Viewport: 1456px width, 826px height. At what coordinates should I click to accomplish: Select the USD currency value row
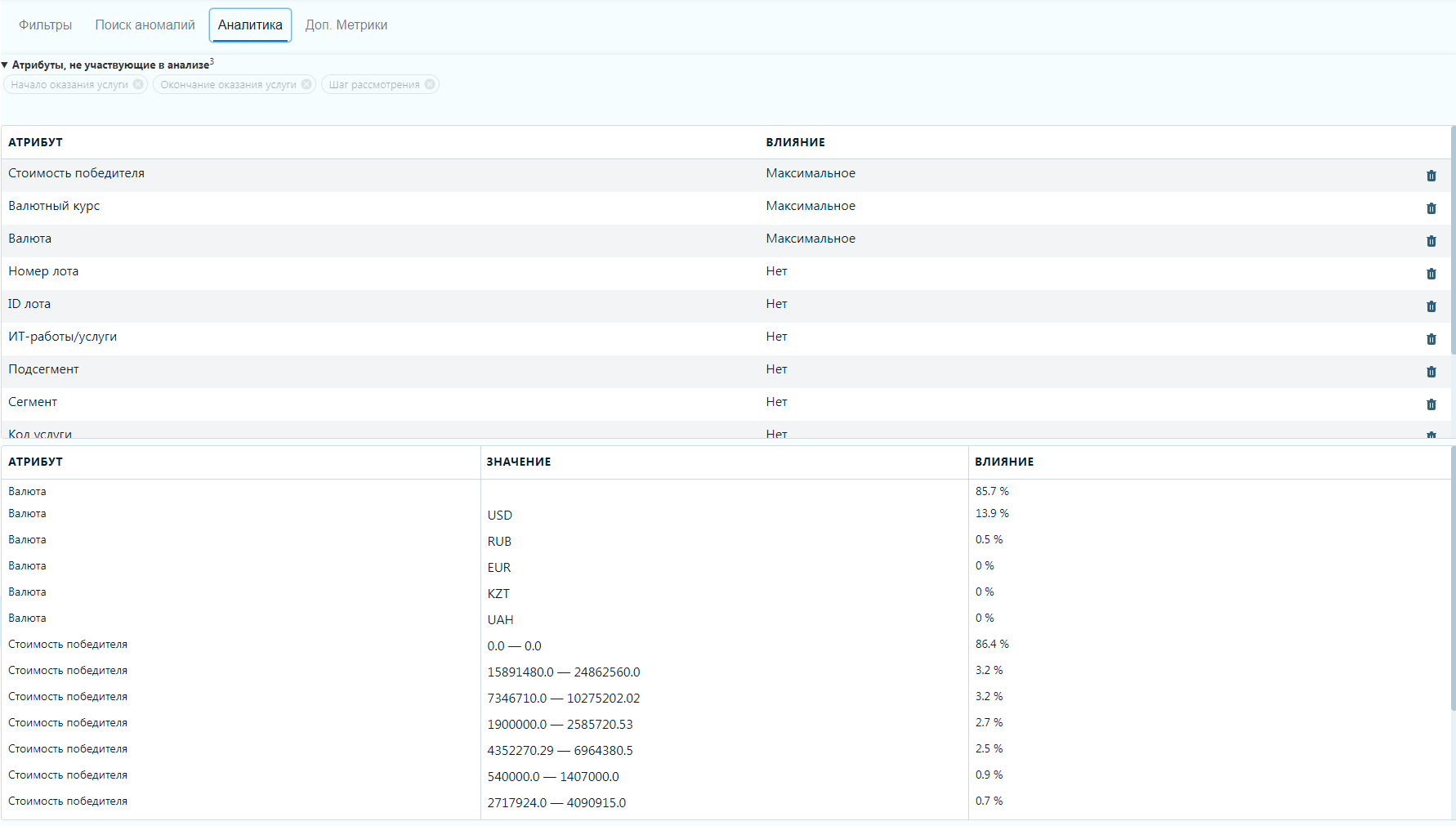click(x=500, y=515)
